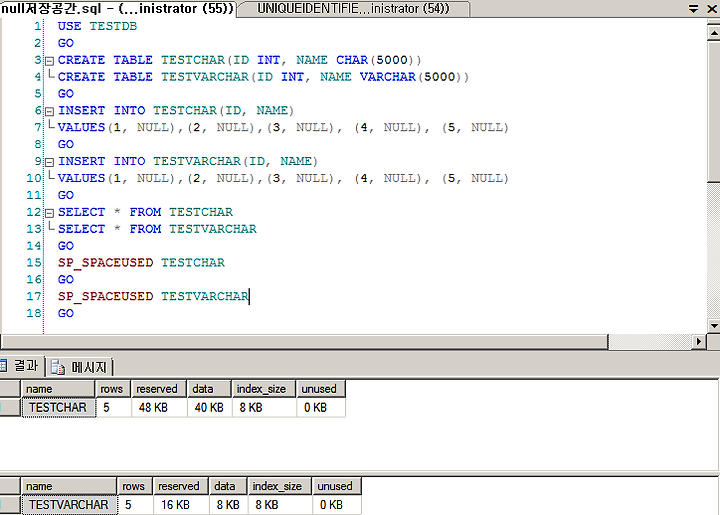Select the 결과 results tab
Viewport: 720px width, 515px height.
point(22,366)
